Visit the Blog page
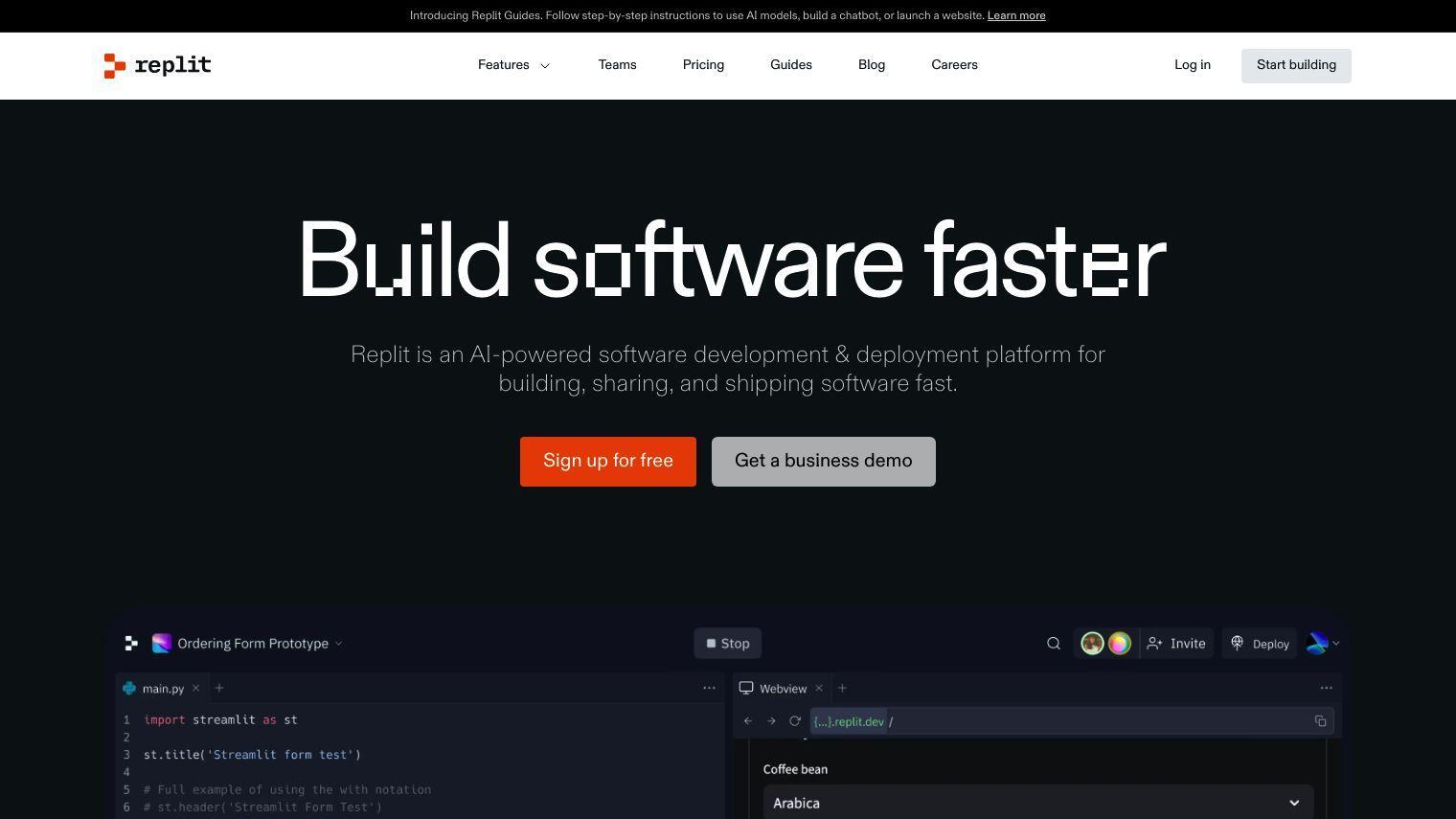Image resolution: width=1456 pixels, height=819 pixels. [872, 65]
